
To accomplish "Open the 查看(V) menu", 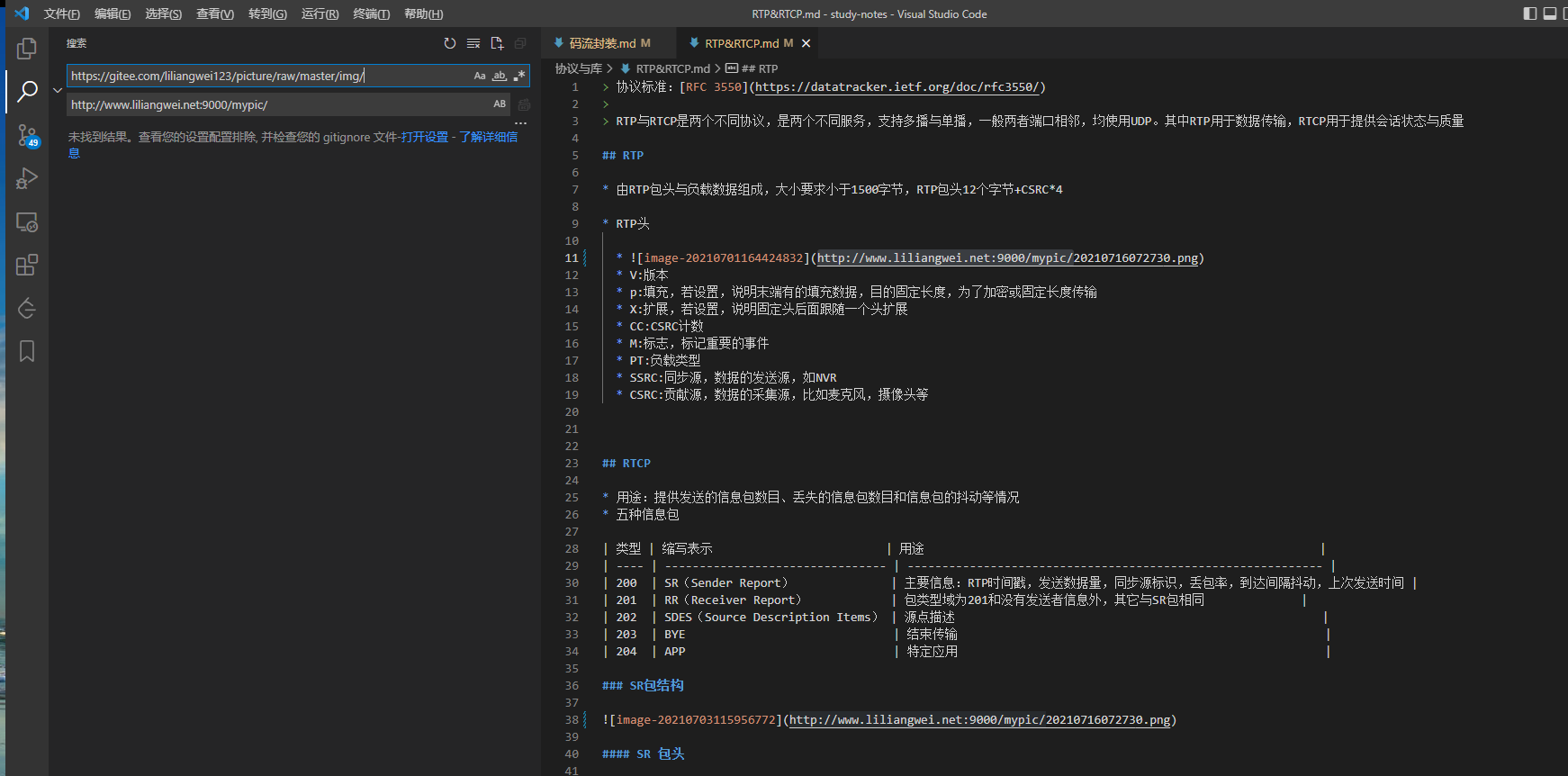I will (215, 14).
